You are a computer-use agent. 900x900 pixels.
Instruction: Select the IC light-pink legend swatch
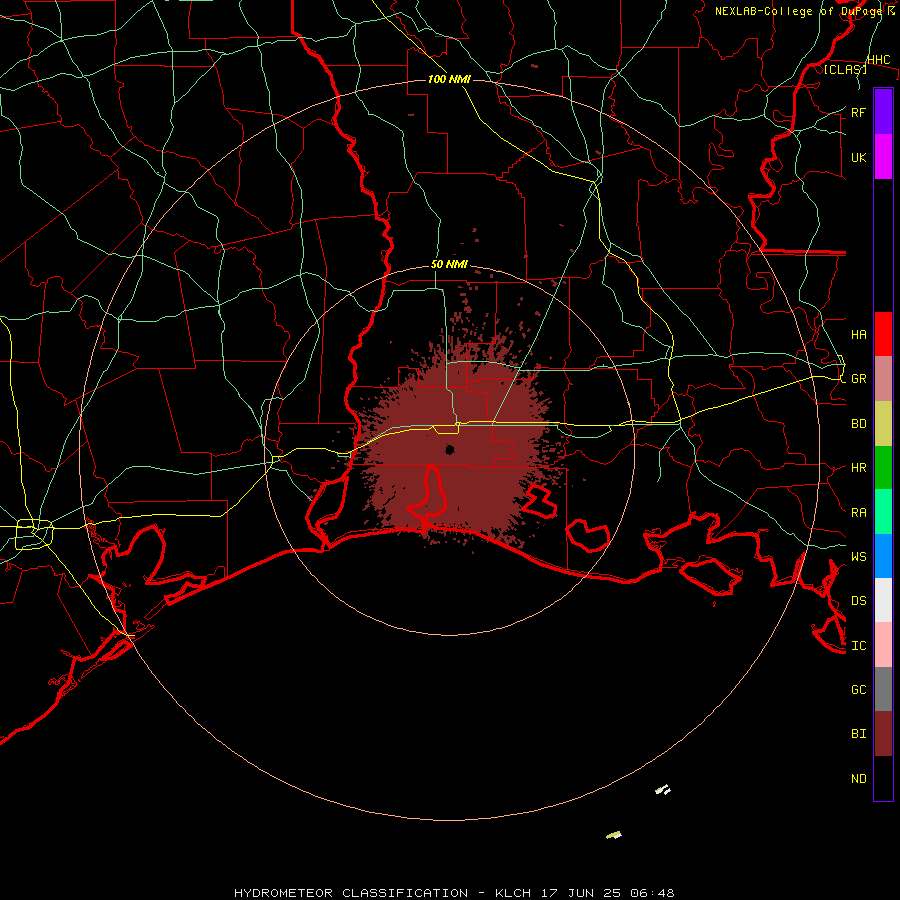[x=883, y=645]
